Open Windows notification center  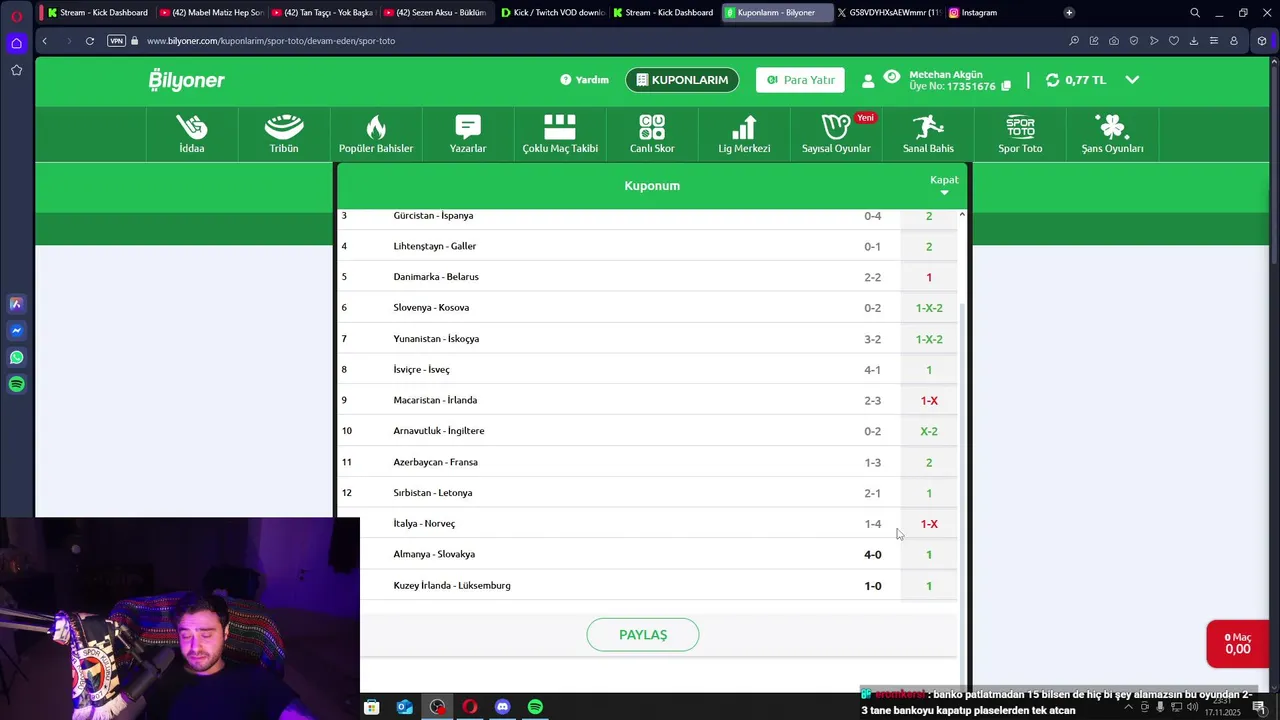click(1259, 707)
